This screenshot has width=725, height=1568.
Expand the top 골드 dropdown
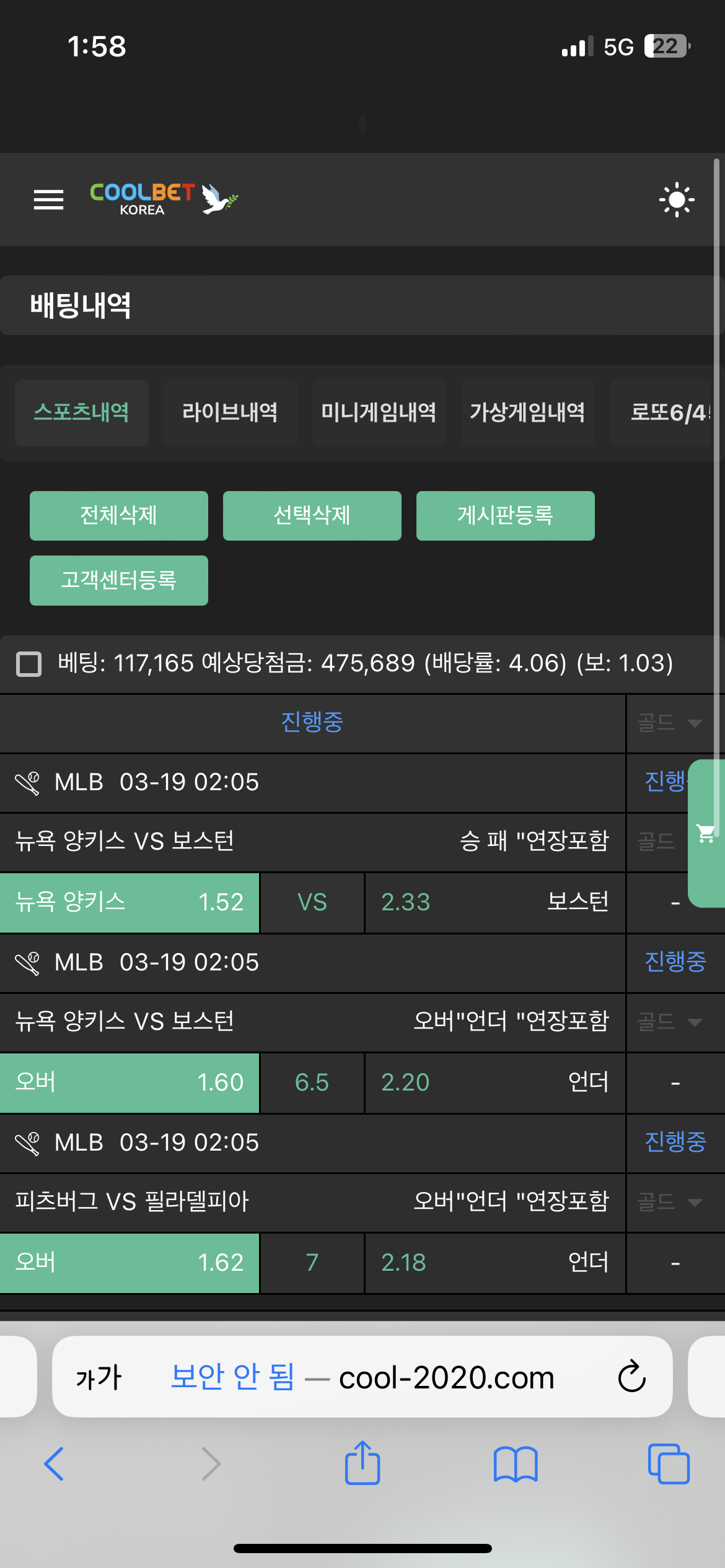click(x=670, y=723)
